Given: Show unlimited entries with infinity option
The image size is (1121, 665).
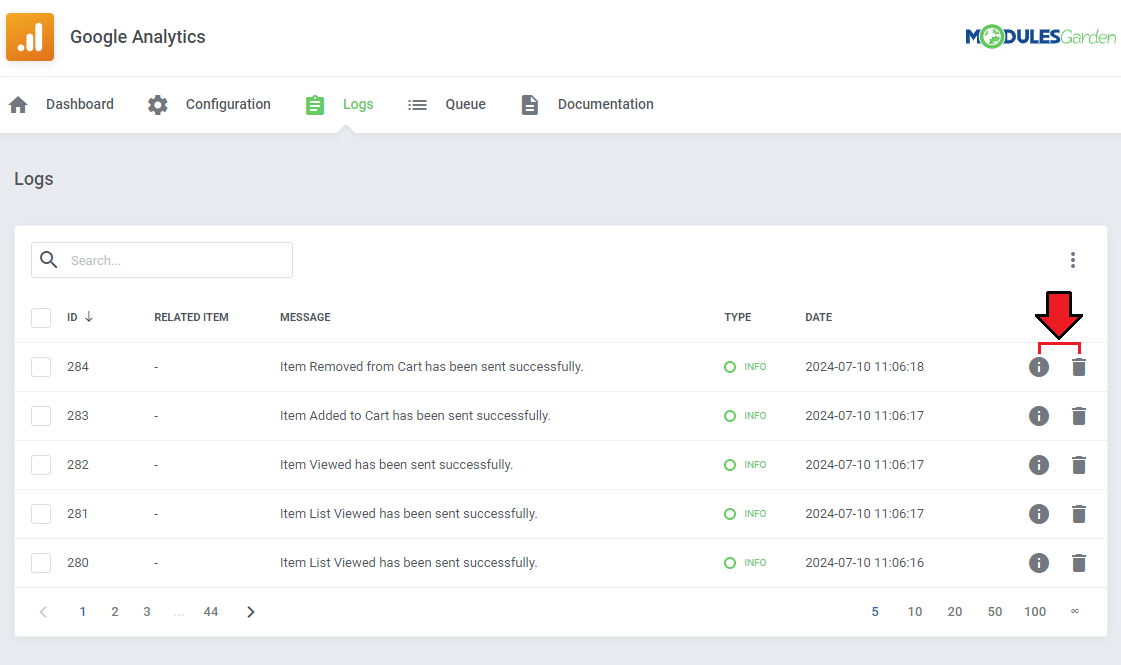Looking at the screenshot, I should [1075, 611].
